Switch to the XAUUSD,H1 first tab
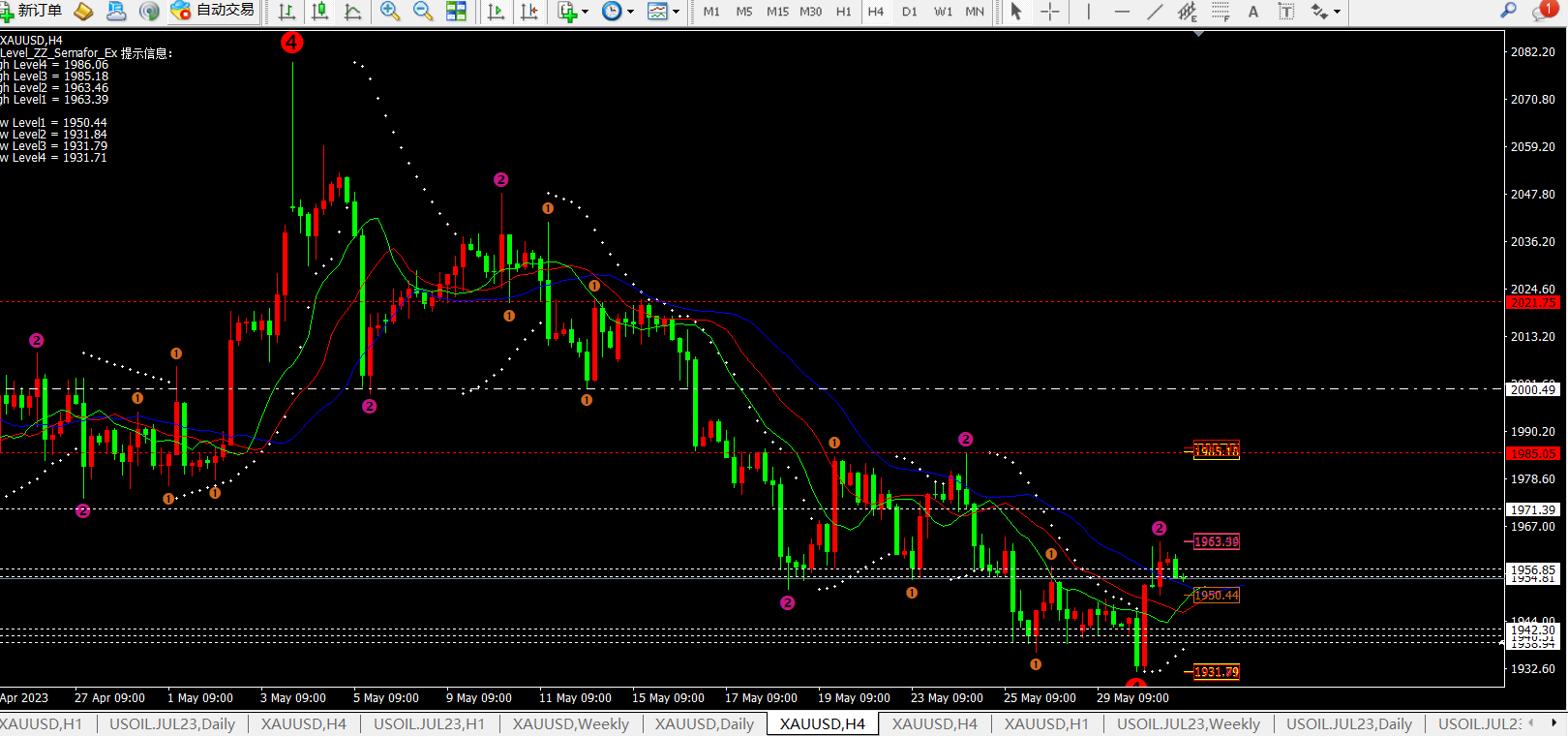 pyautogui.click(x=41, y=723)
